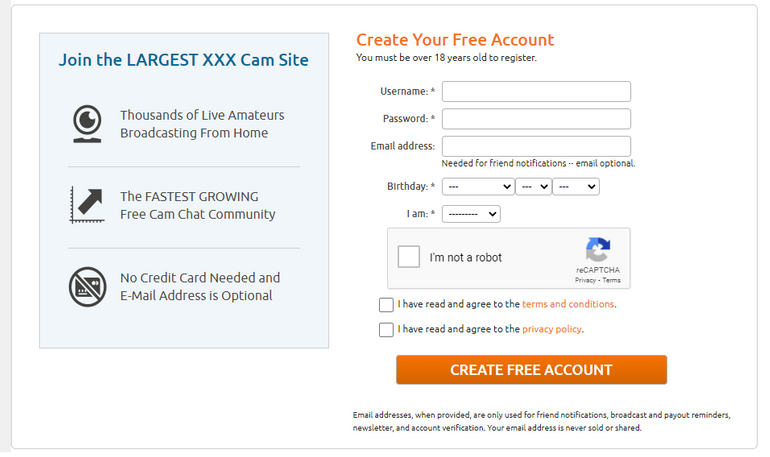The height and width of the screenshot is (457, 770).
Task: Click the webcam icon
Action: [x=87, y=124]
